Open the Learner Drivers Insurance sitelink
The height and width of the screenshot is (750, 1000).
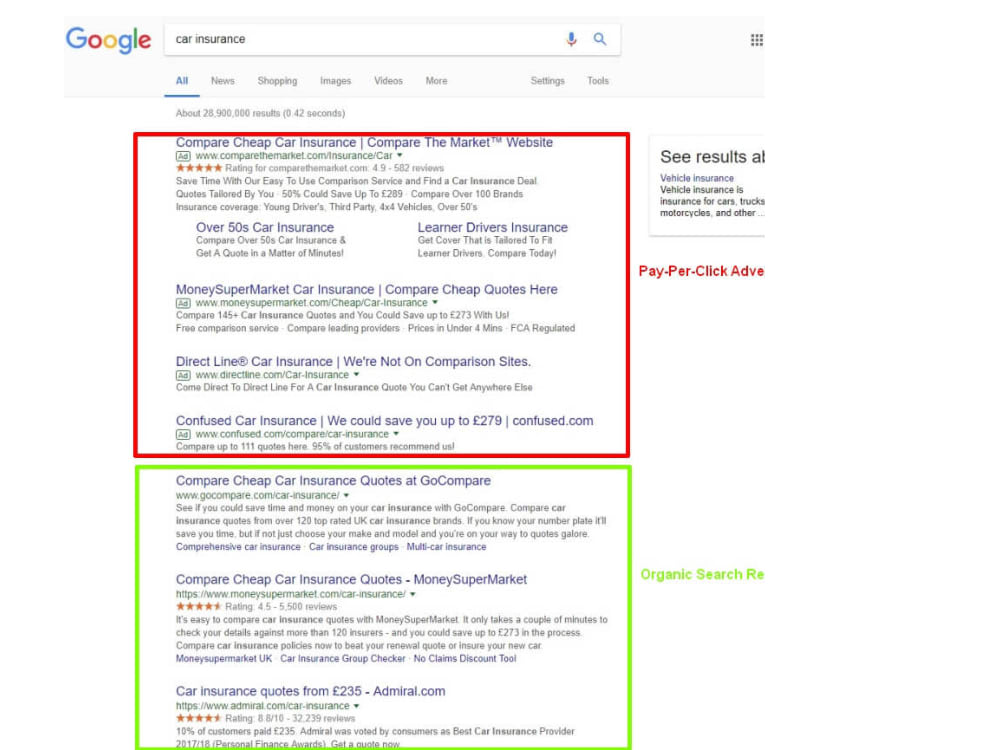click(492, 227)
